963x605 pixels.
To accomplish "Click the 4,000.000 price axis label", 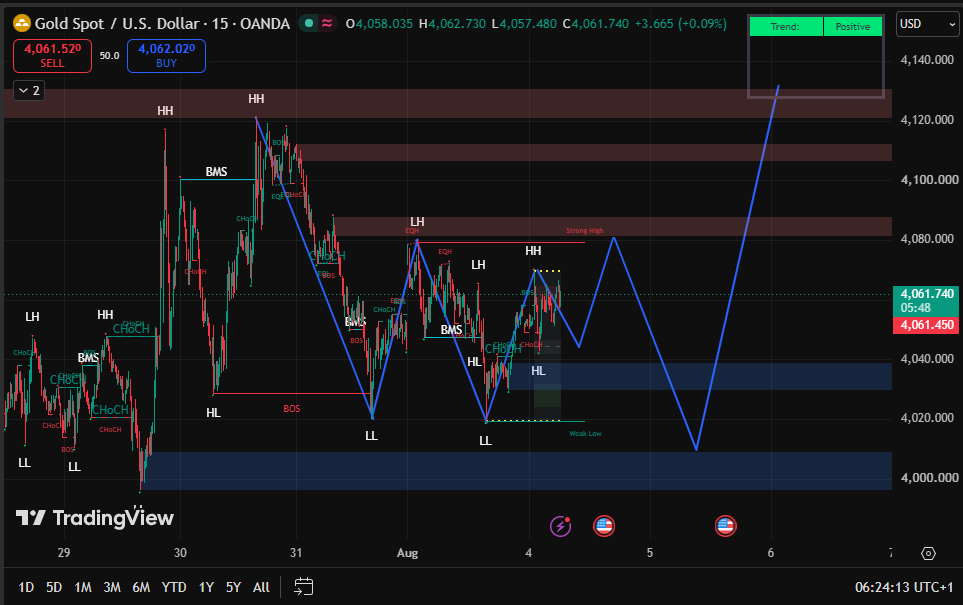I will (929, 477).
